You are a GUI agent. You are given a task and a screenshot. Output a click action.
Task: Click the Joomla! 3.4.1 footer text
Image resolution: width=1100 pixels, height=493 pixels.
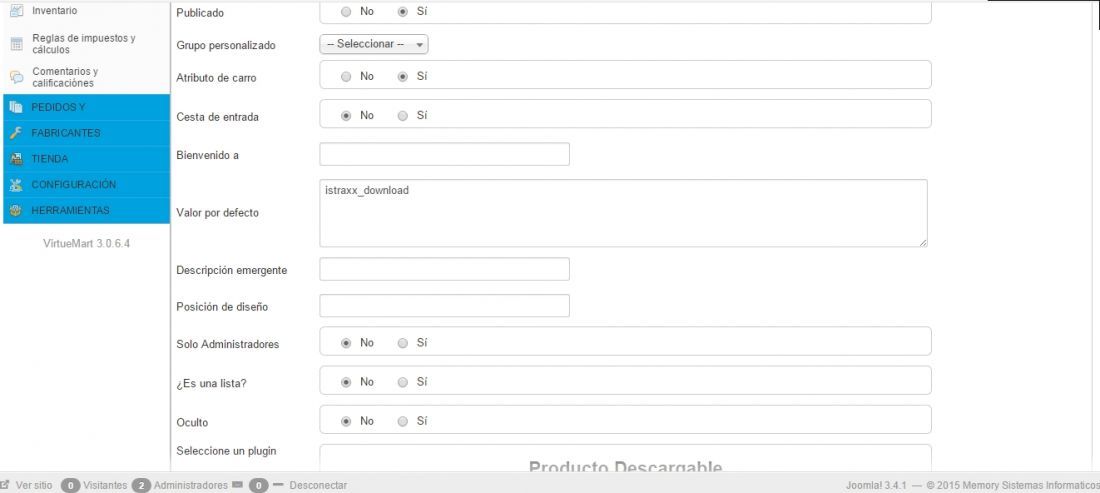[877, 485]
